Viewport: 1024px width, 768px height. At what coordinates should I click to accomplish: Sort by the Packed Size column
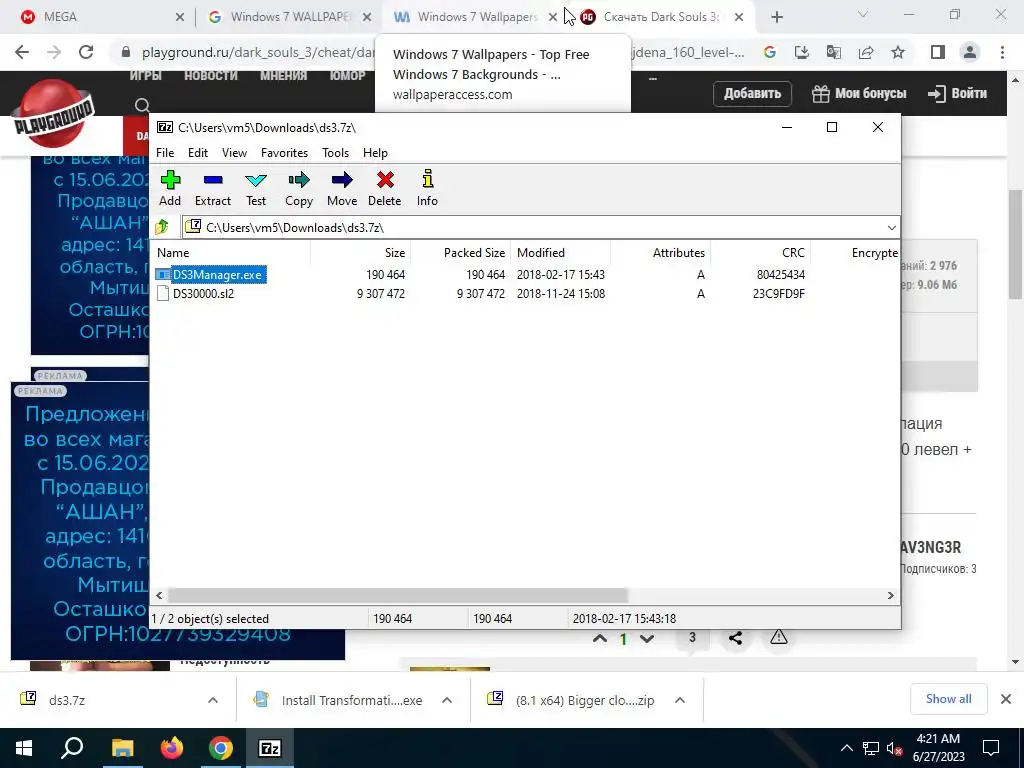(460, 253)
